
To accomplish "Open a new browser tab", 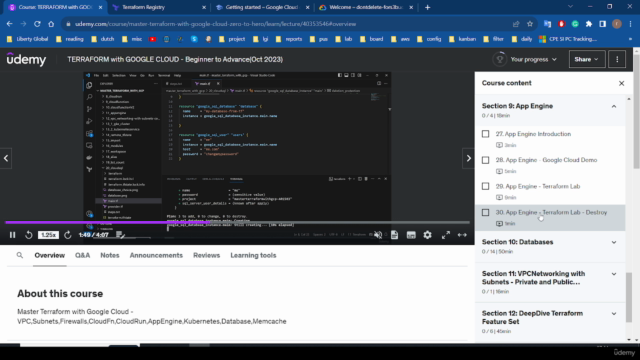I will (x=427, y=7).
